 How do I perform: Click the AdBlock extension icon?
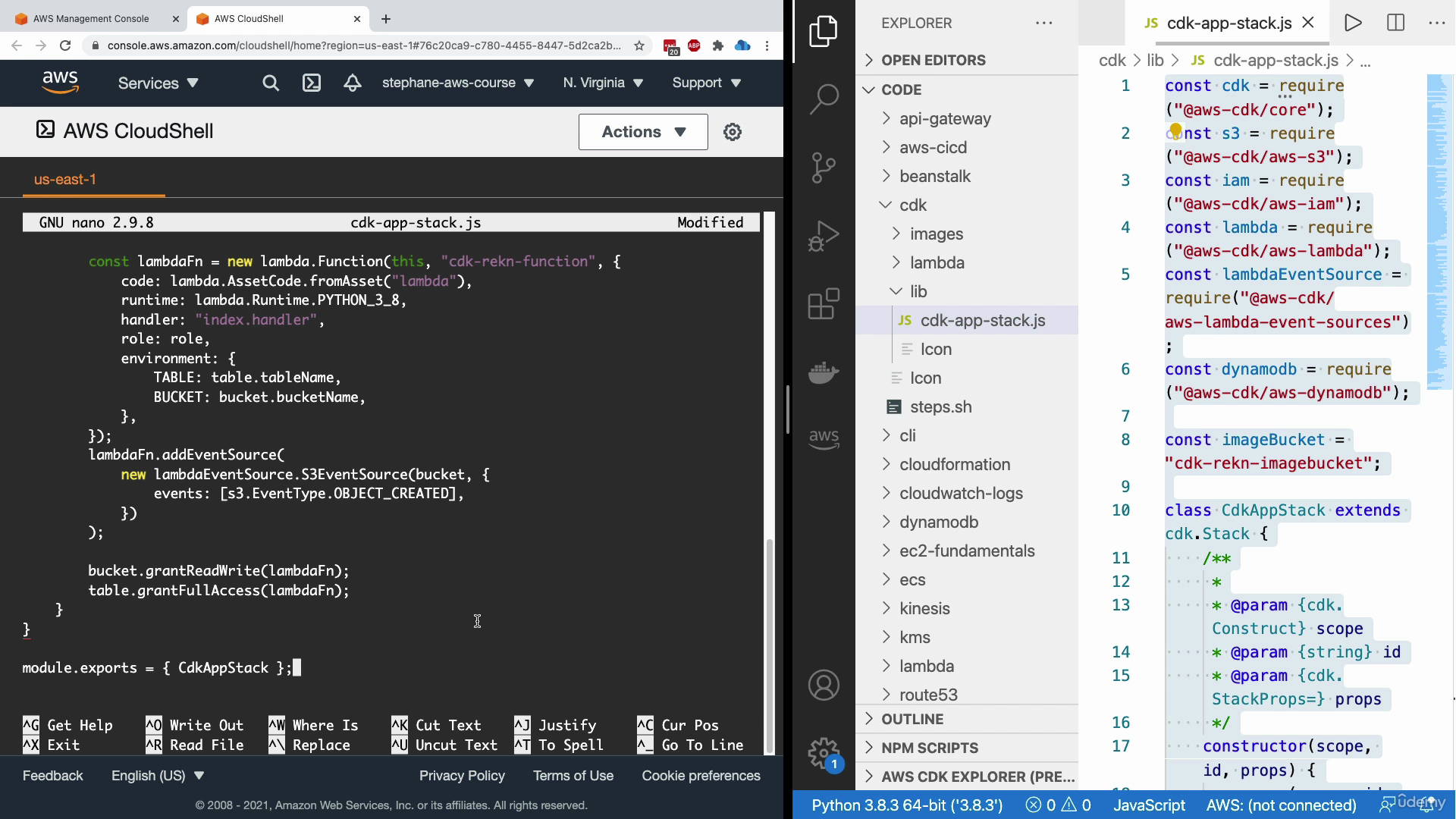pyautogui.click(x=694, y=45)
